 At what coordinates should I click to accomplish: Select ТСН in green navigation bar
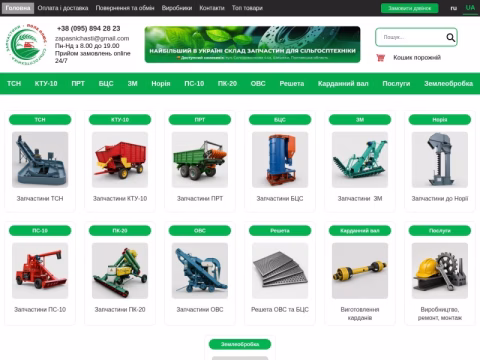14,84
